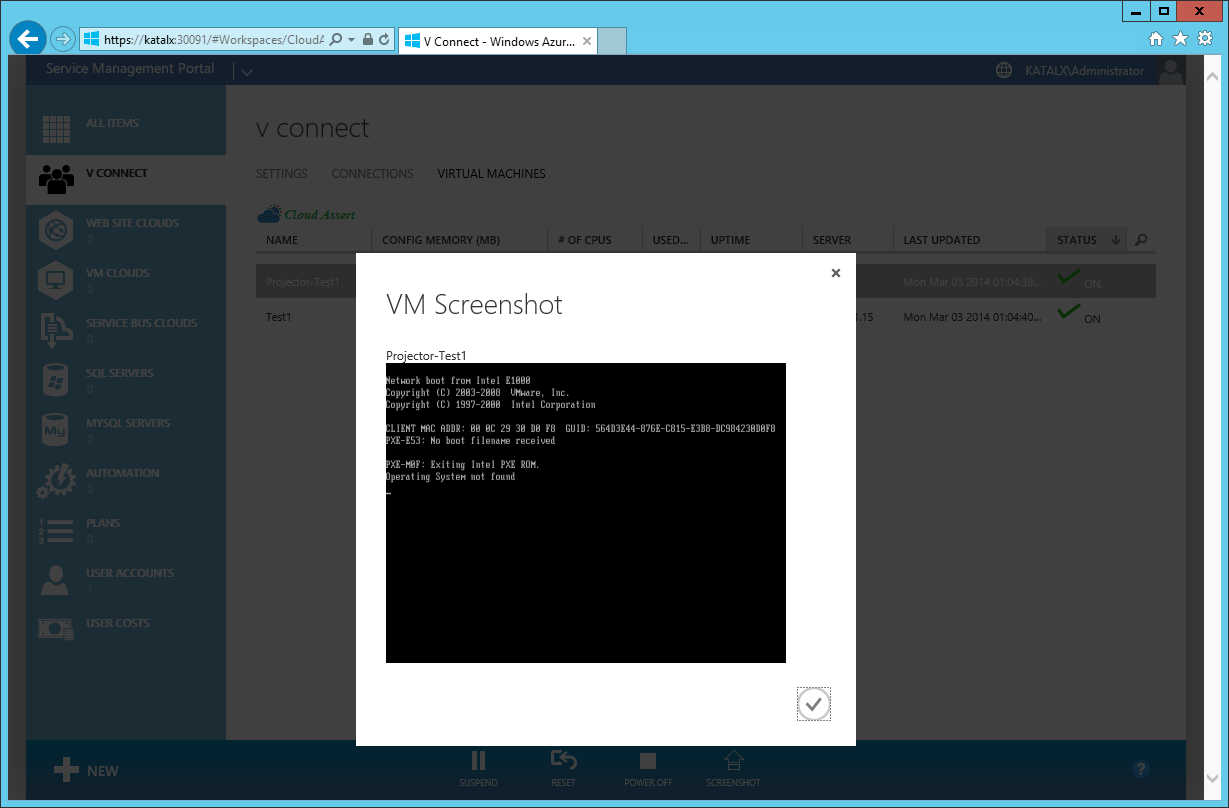Switch to the Connections tab
The image size is (1229, 808).
372,174
